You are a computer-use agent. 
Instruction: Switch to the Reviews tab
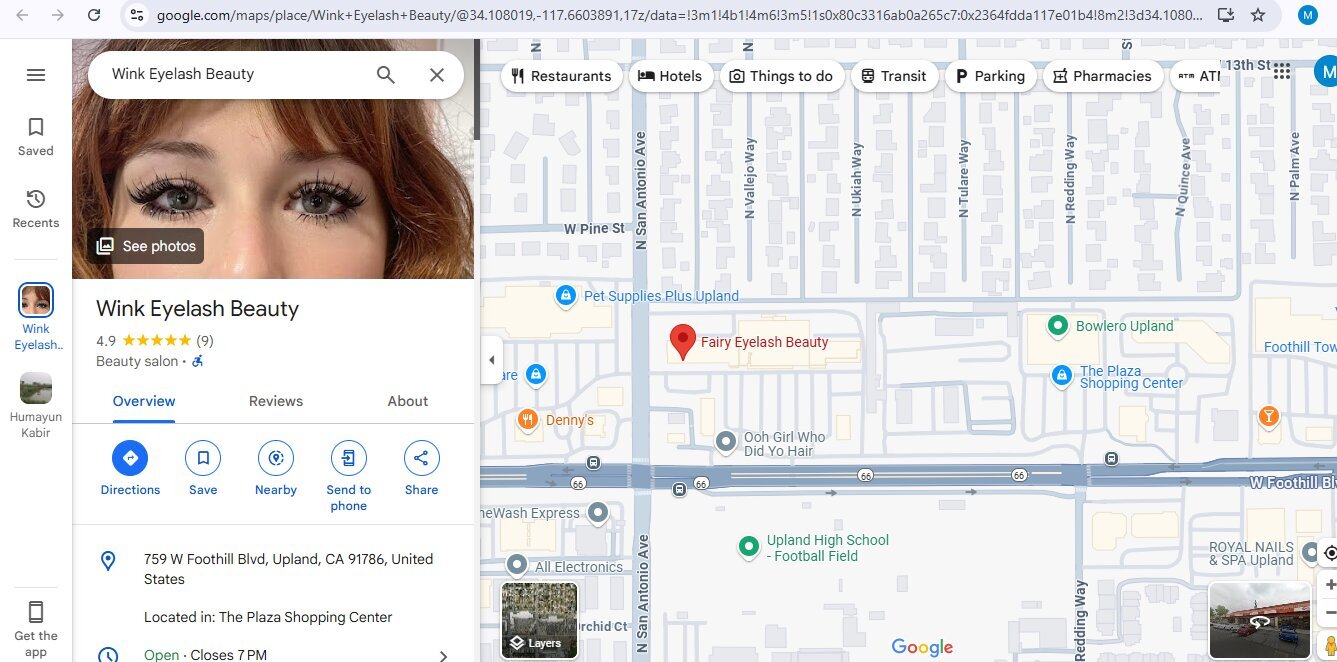[276, 401]
